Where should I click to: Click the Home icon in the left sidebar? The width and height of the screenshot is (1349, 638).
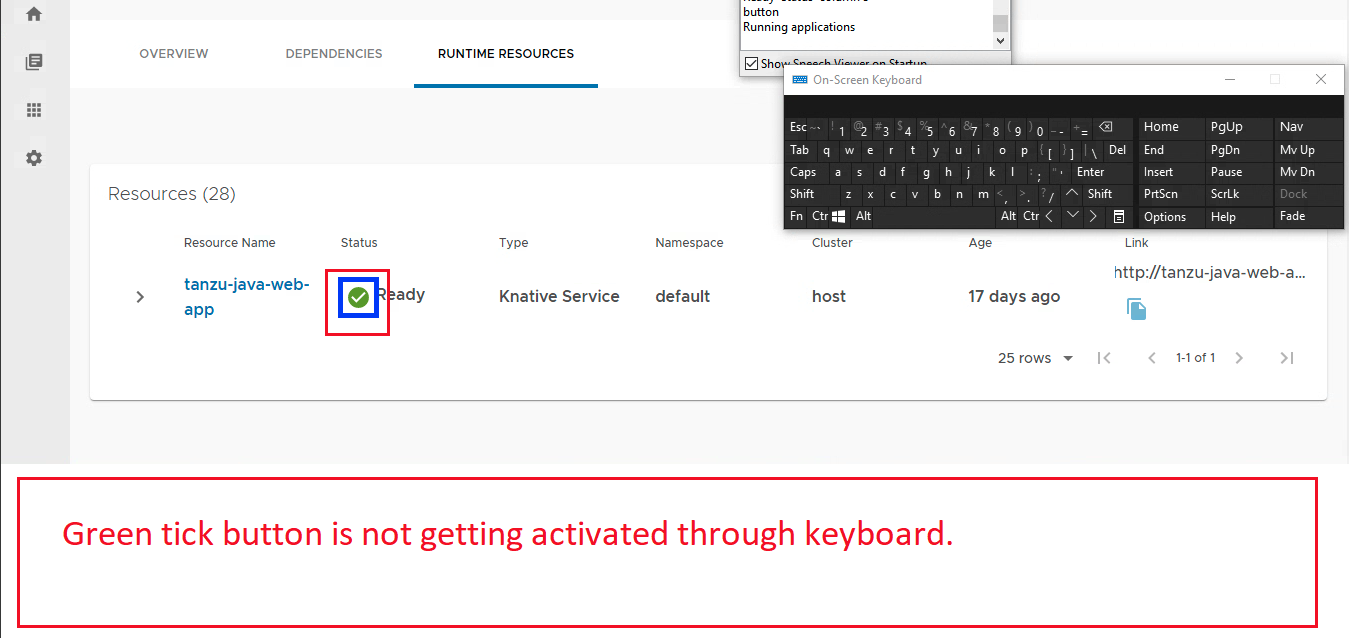(33, 15)
